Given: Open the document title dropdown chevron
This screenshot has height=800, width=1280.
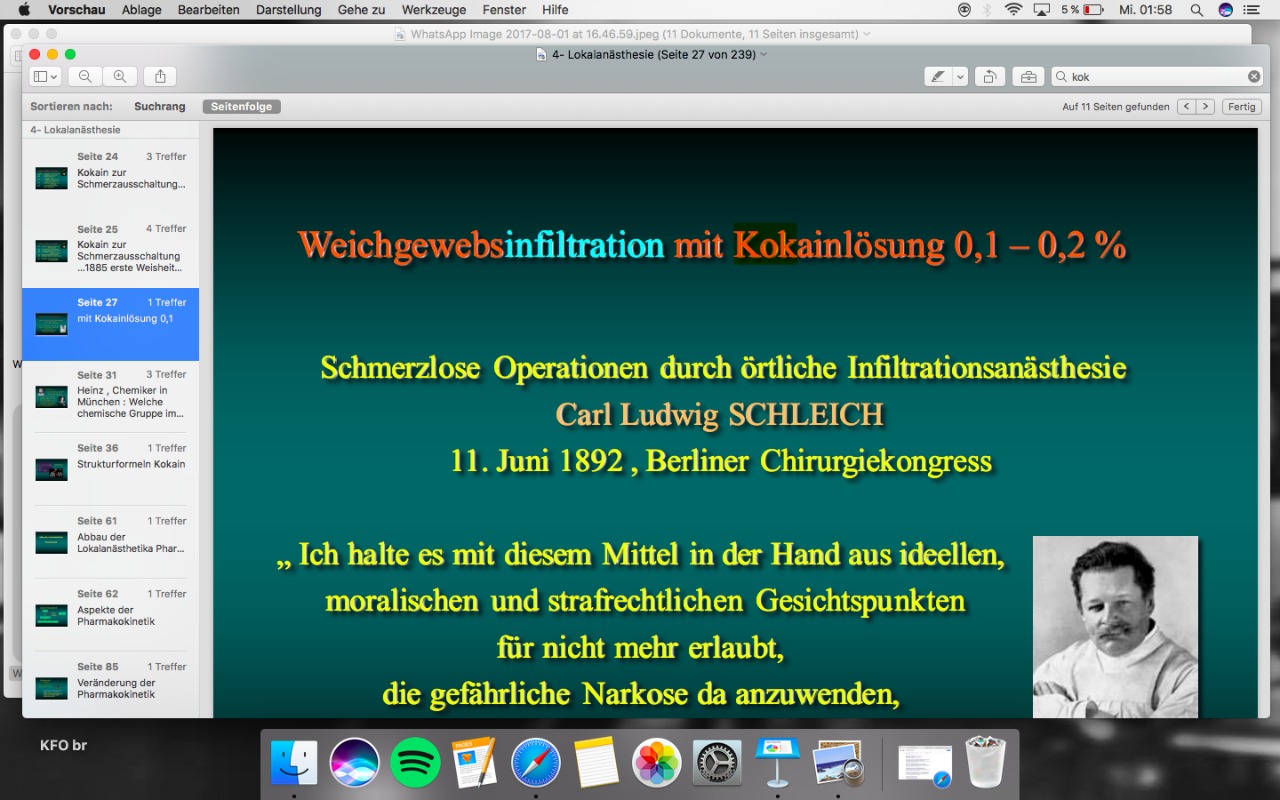Looking at the screenshot, I should [764, 54].
